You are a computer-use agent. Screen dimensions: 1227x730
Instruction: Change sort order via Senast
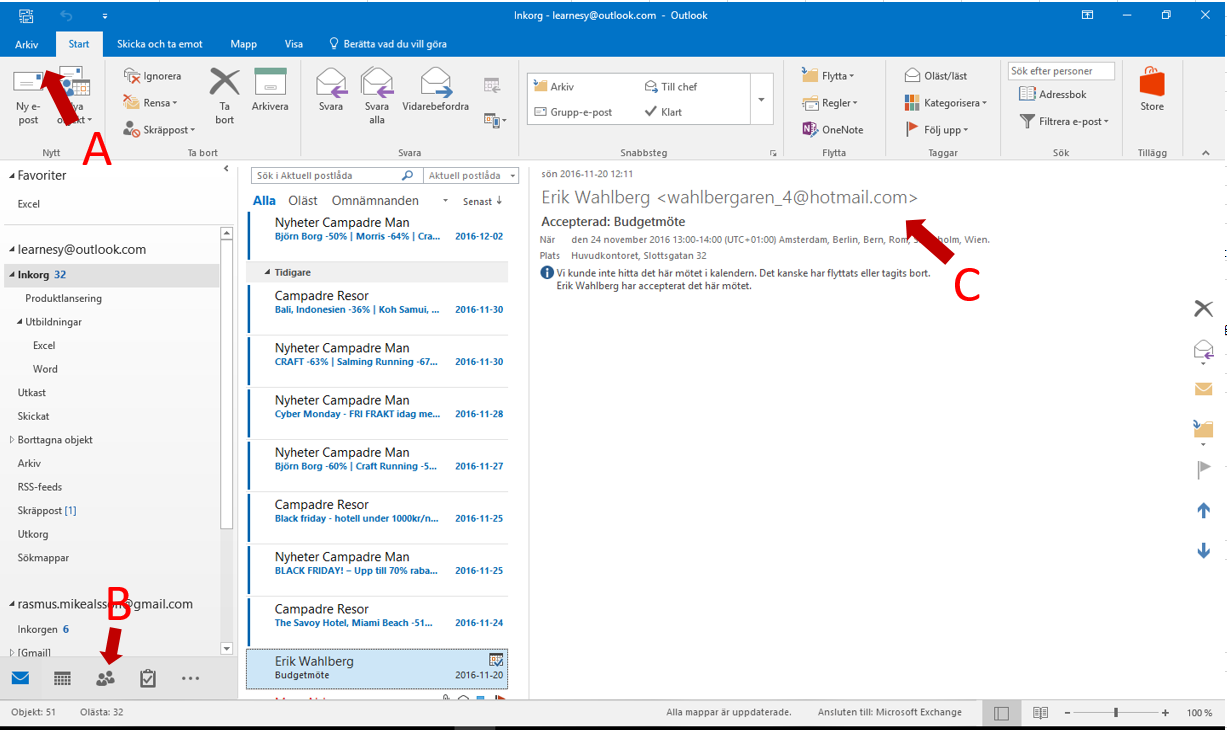coord(482,201)
